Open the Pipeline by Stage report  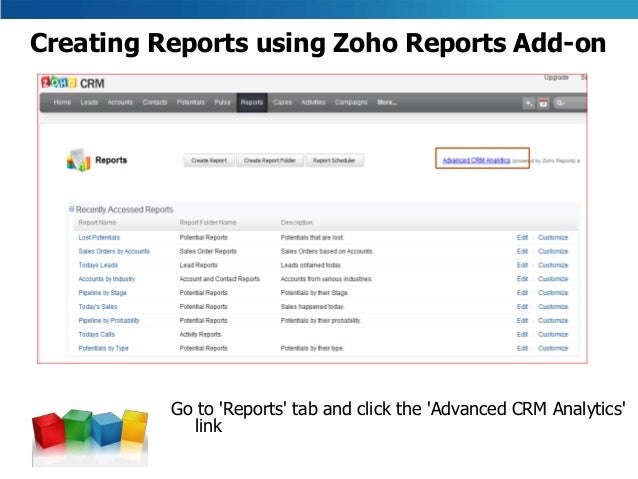[x=103, y=293]
